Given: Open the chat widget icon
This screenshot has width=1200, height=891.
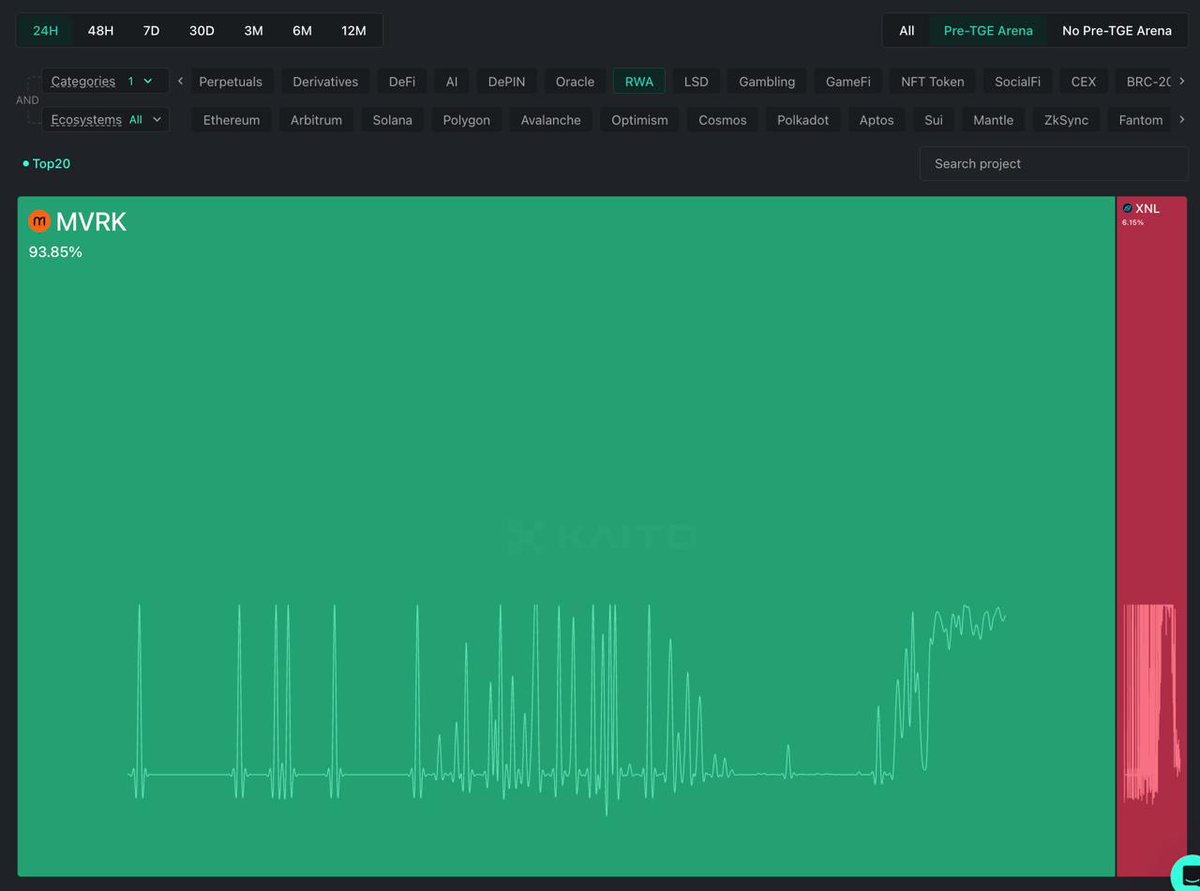Looking at the screenshot, I should pyautogui.click(x=1186, y=873).
